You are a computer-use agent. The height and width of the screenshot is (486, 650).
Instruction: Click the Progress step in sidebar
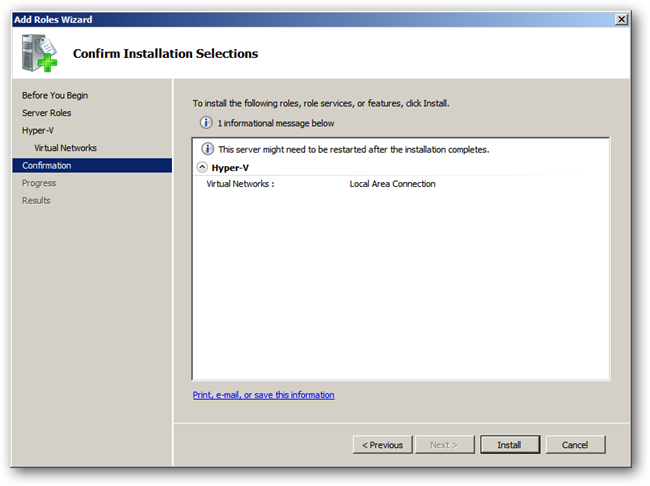[39, 183]
